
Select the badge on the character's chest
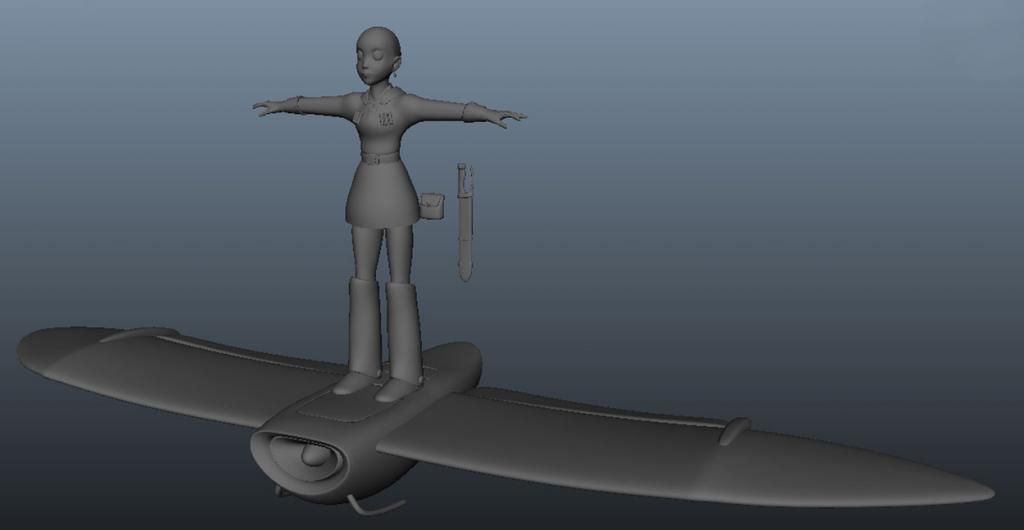click(387, 119)
